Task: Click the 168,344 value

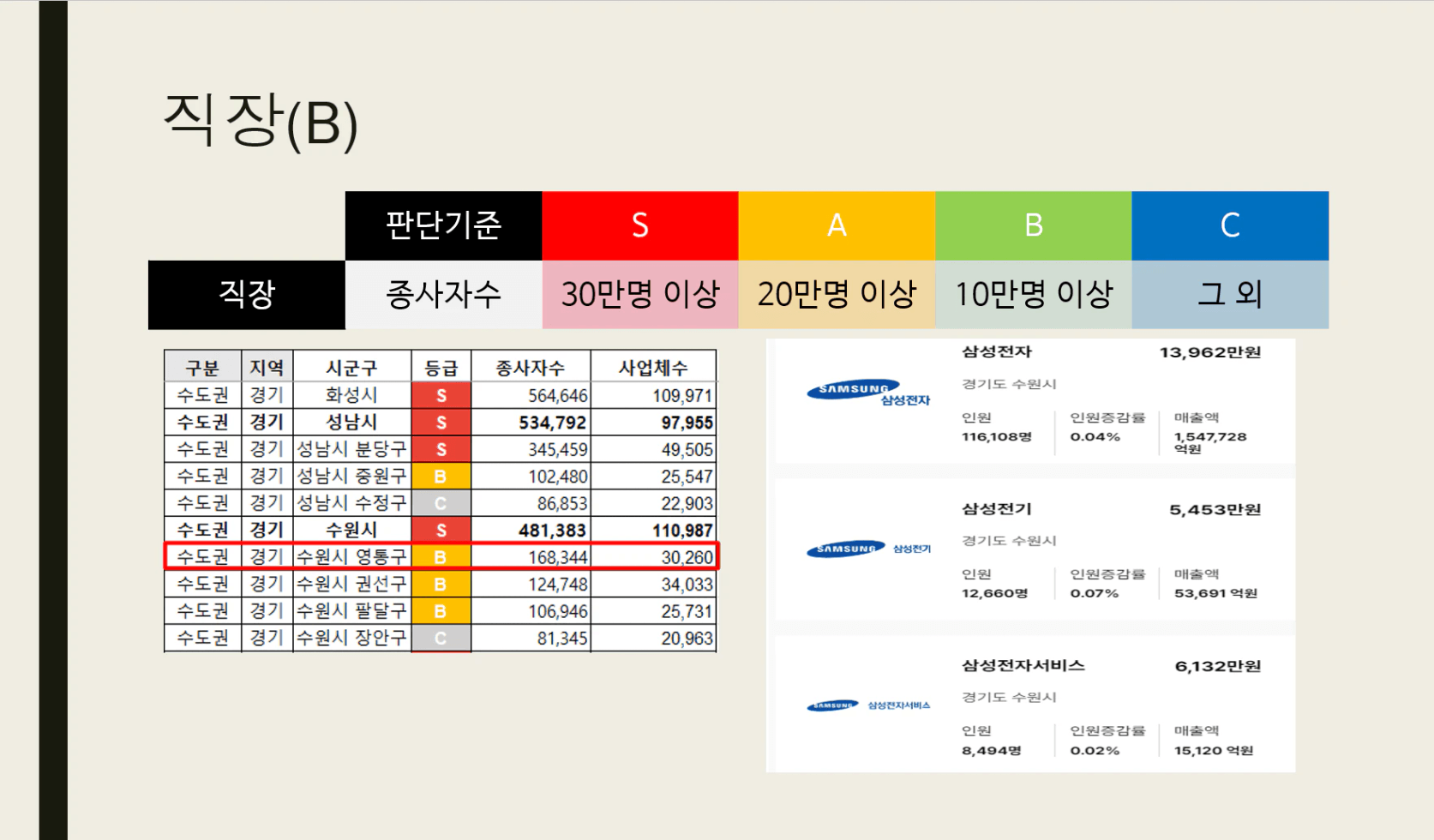Action: (x=557, y=558)
